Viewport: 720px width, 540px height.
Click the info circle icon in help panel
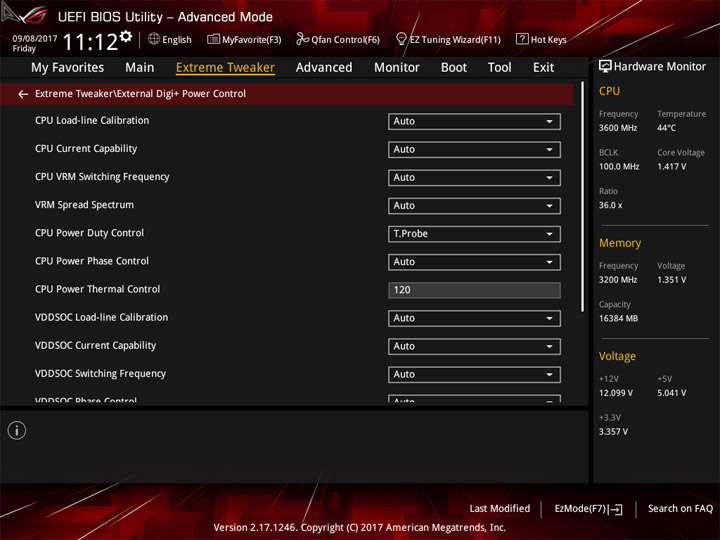17,431
